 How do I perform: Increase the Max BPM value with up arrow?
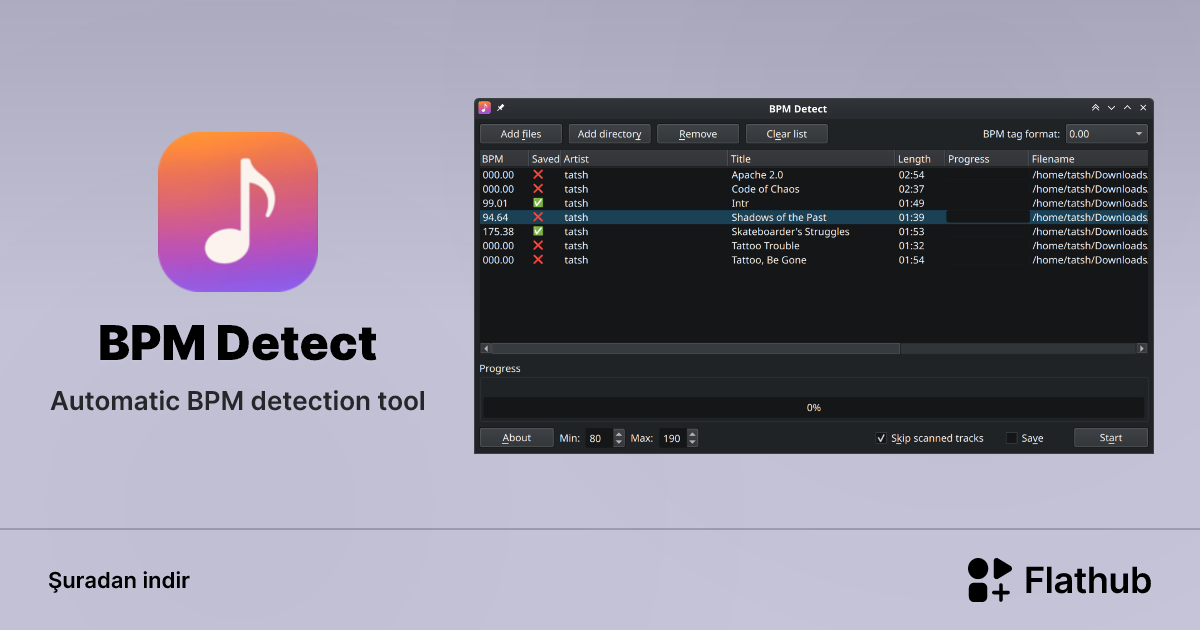692,433
